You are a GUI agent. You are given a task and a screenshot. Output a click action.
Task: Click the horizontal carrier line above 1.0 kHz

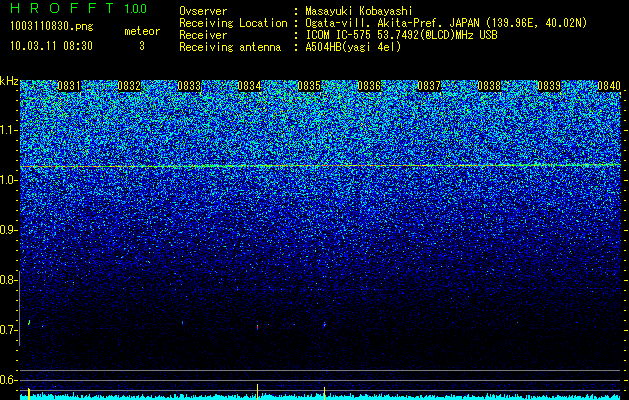tap(321, 166)
